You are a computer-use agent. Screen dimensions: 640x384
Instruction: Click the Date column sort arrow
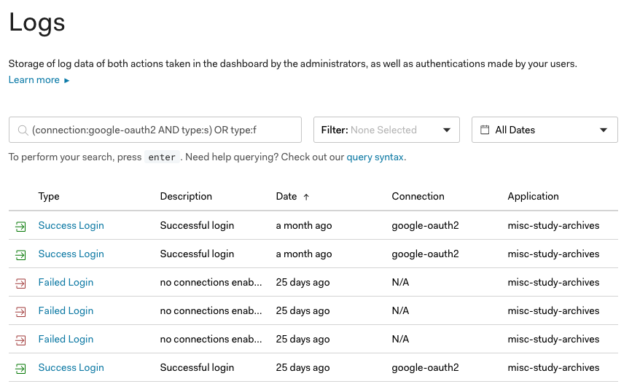(306, 197)
